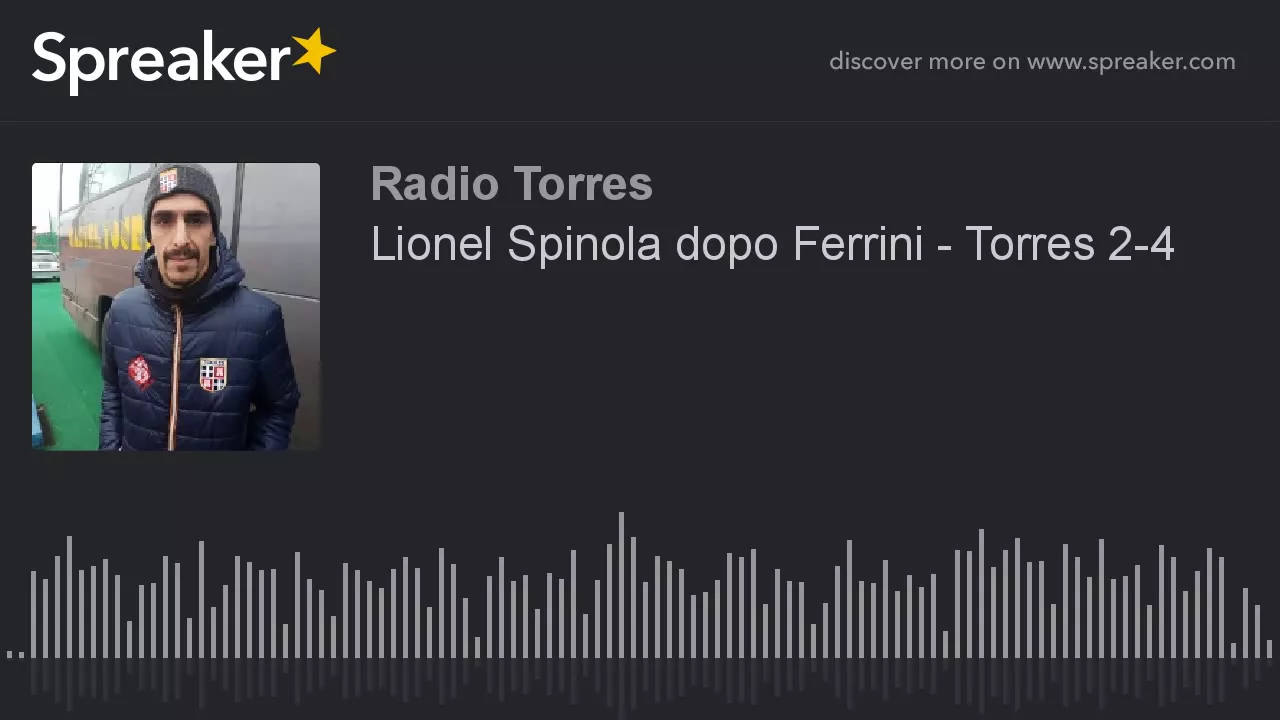Image resolution: width=1280 pixels, height=720 pixels.
Task: Click the green turf area in the photo
Action: (65, 370)
